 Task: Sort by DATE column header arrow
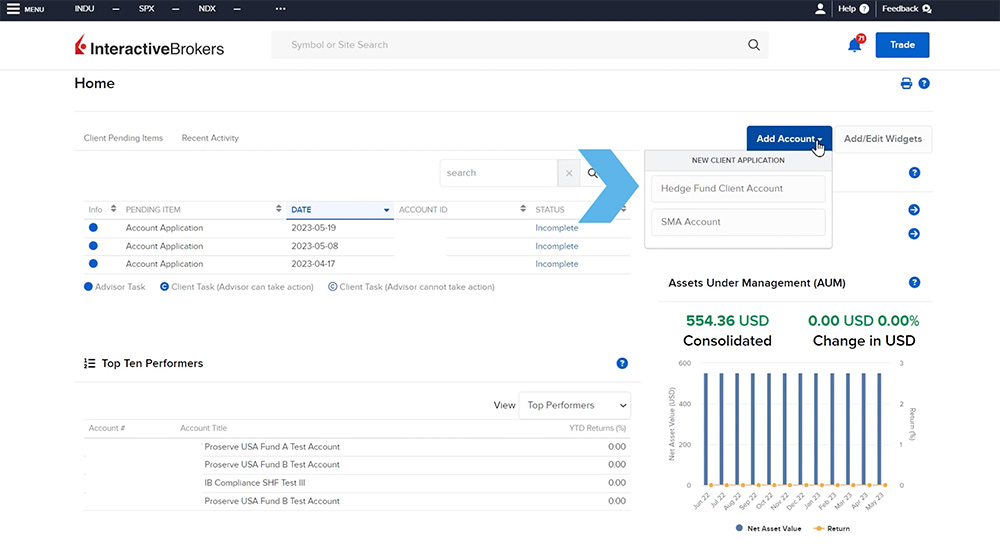(386, 210)
